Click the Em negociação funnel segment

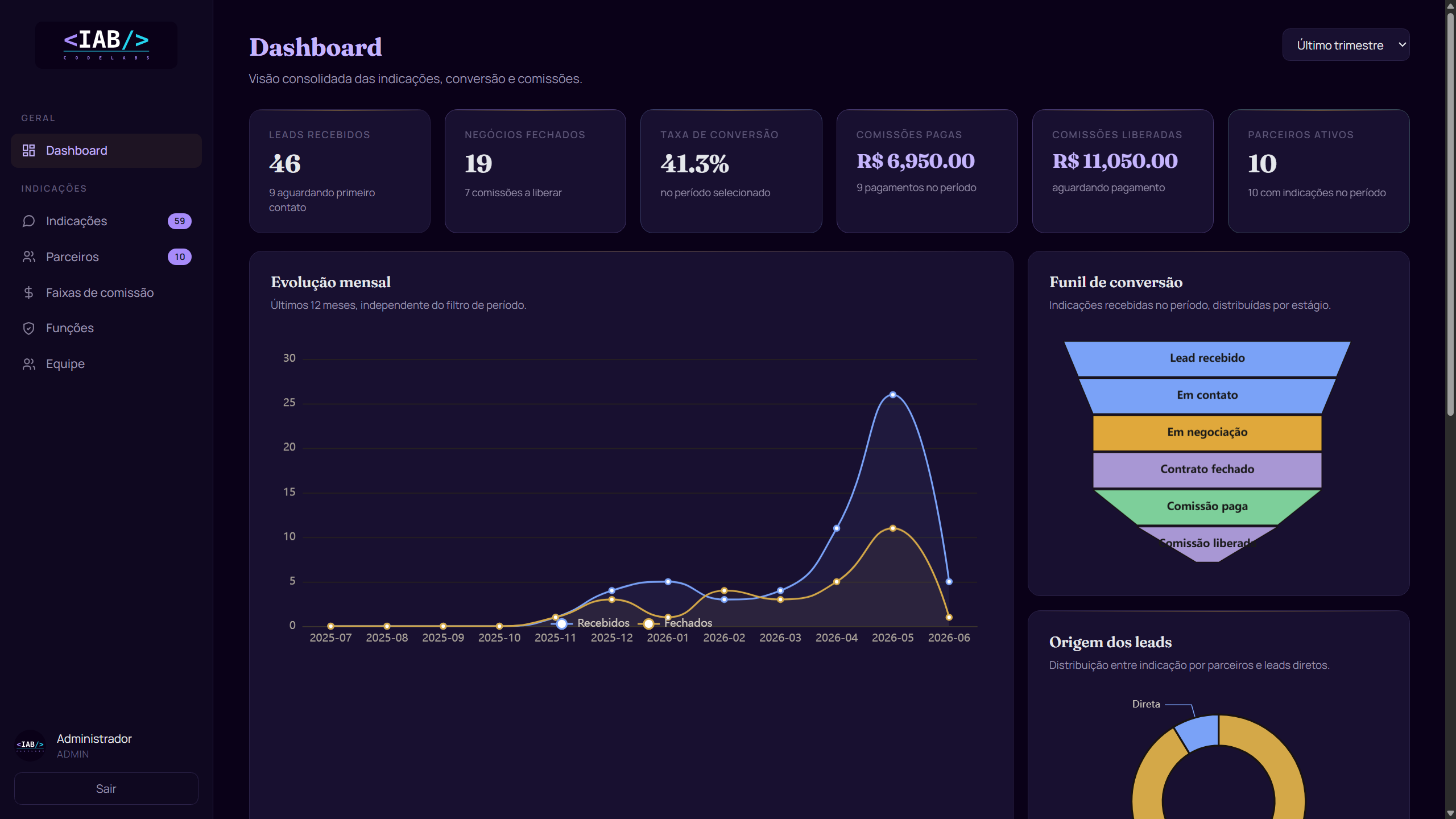tap(1207, 432)
